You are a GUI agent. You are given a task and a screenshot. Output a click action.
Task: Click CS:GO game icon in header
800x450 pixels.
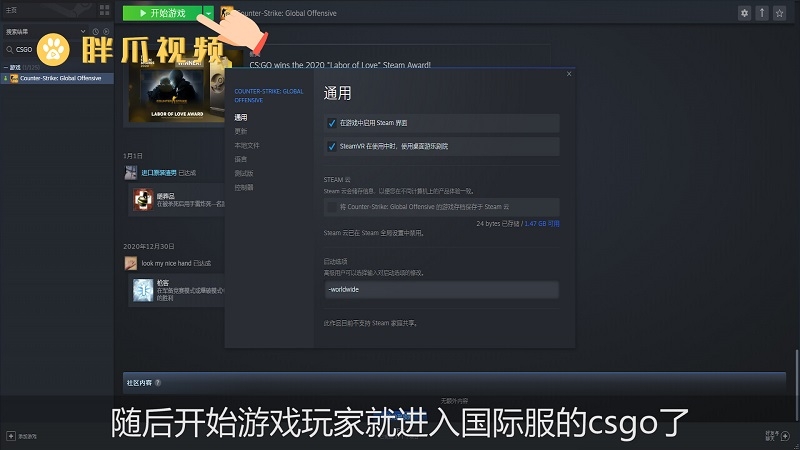click(227, 13)
